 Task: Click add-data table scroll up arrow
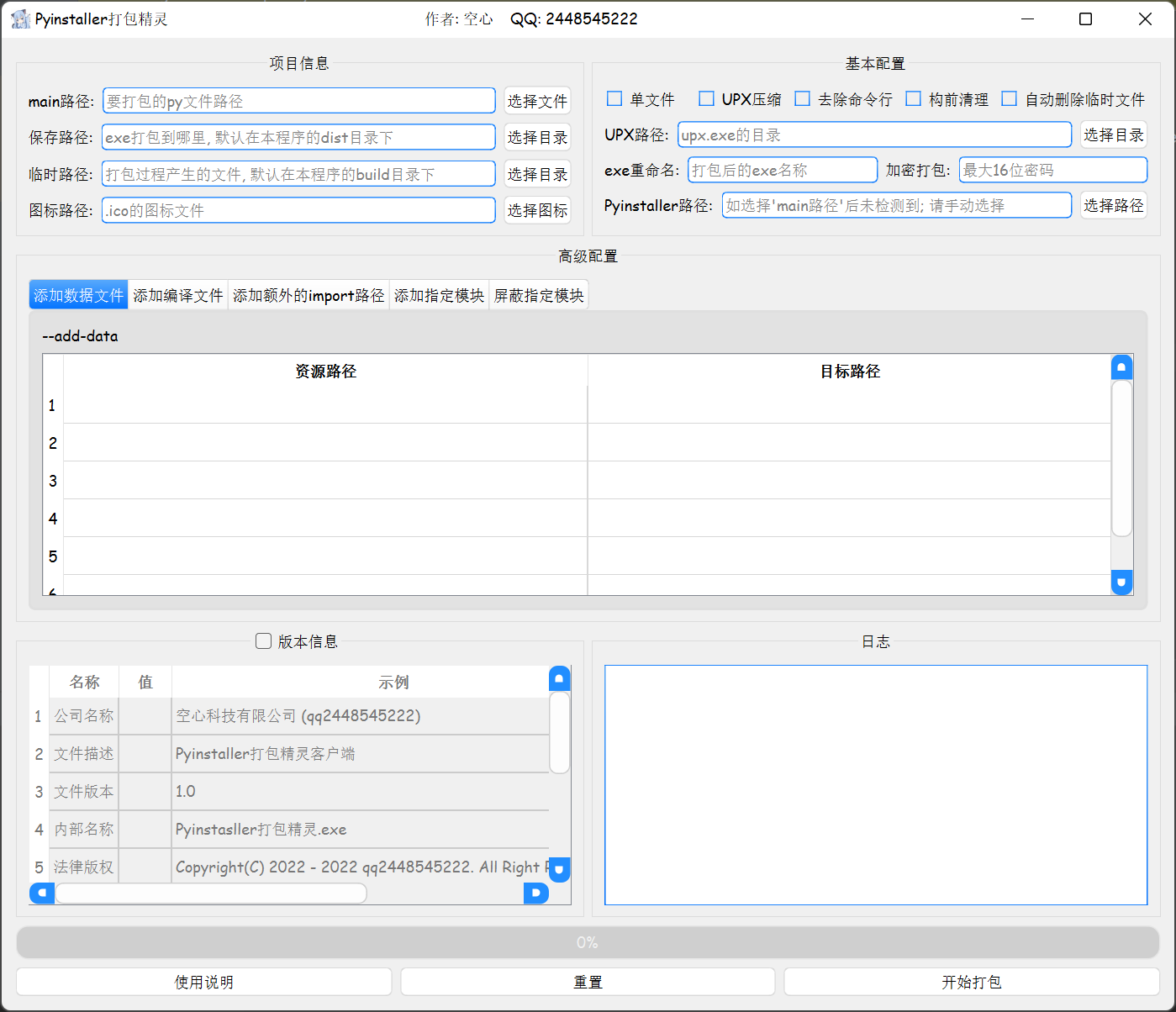coord(1121,367)
